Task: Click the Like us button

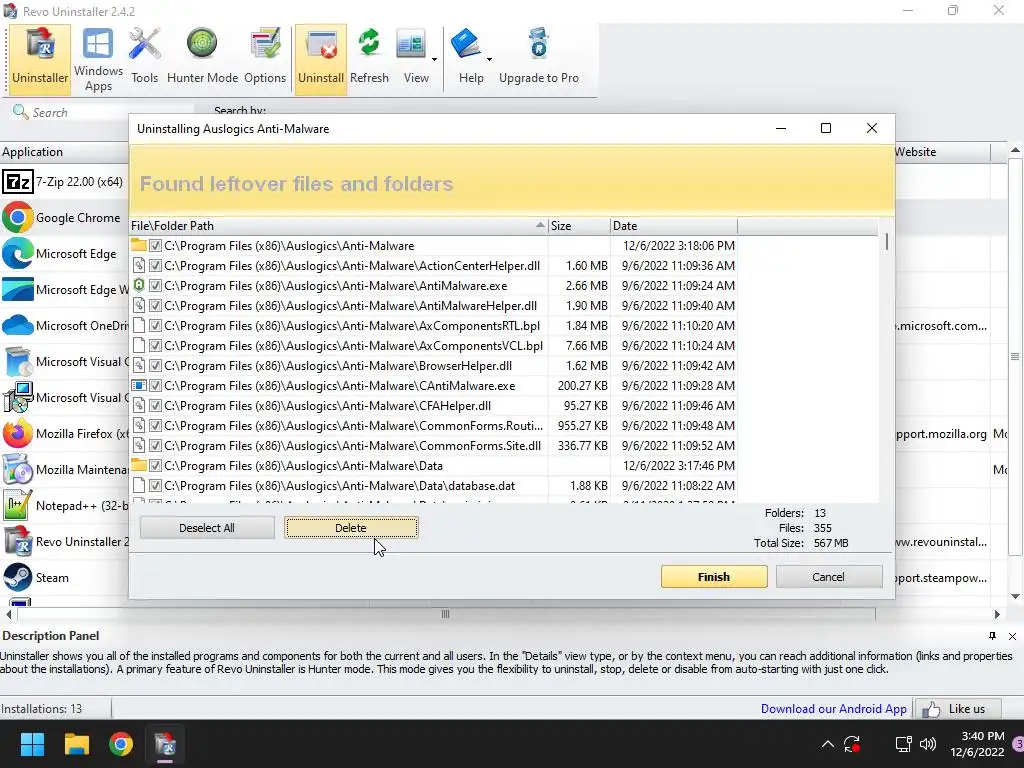Action: (959, 709)
